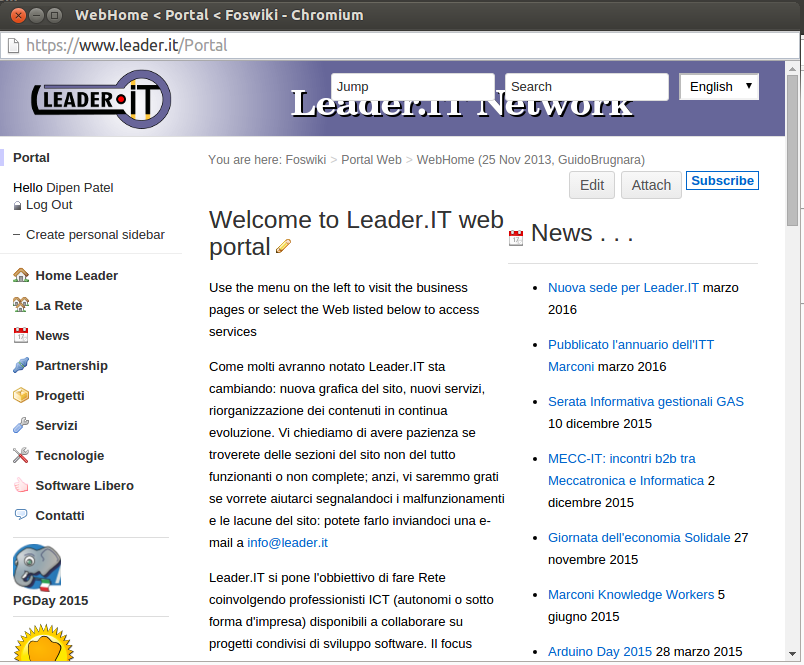Click the Software Libero thumbs-up icon
Viewport: 804px width, 665px height.
pyautogui.click(x=21, y=485)
